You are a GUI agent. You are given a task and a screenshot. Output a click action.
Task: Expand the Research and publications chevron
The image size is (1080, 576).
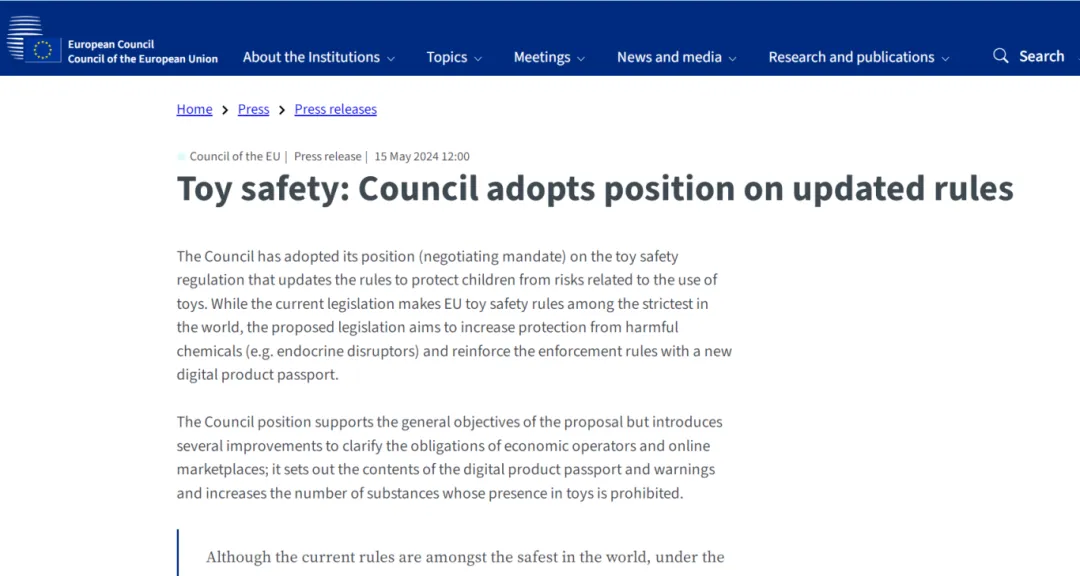coord(945,59)
